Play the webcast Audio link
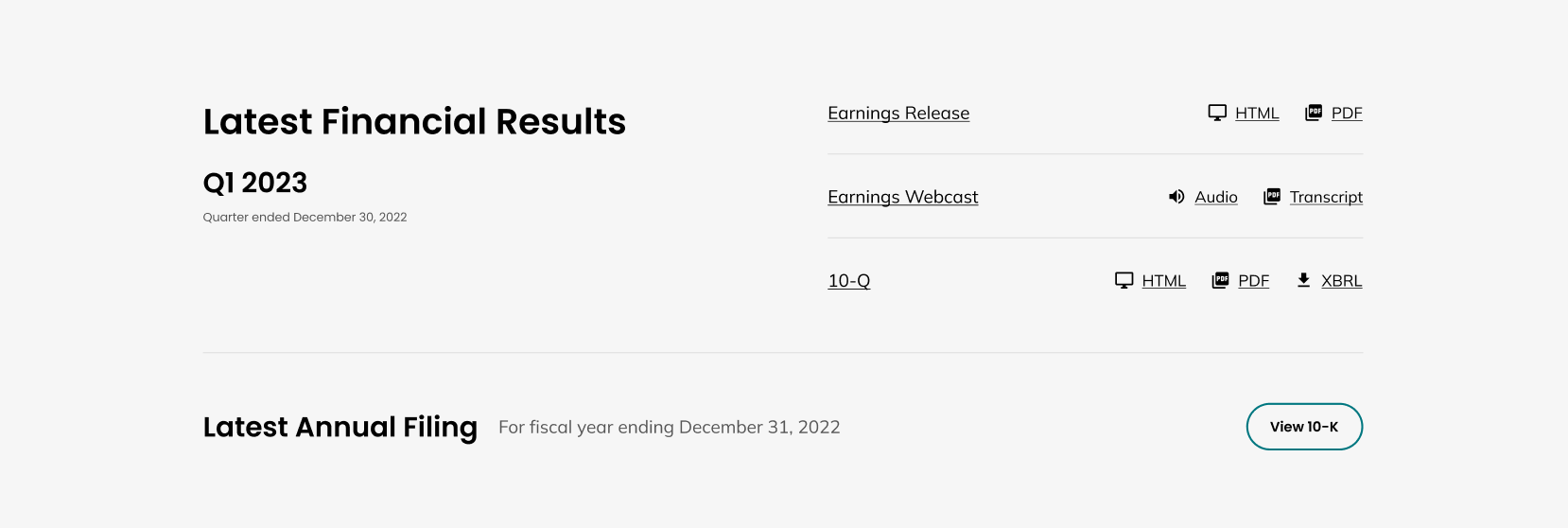1568x528 pixels. pyautogui.click(x=1216, y=197)
